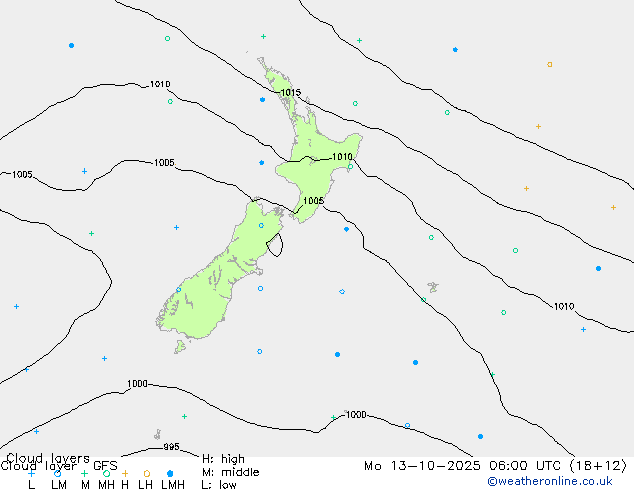The image size is (634, 490).
Task: Click the orange circle legend symbol above LH
Action: click(147, 473)
